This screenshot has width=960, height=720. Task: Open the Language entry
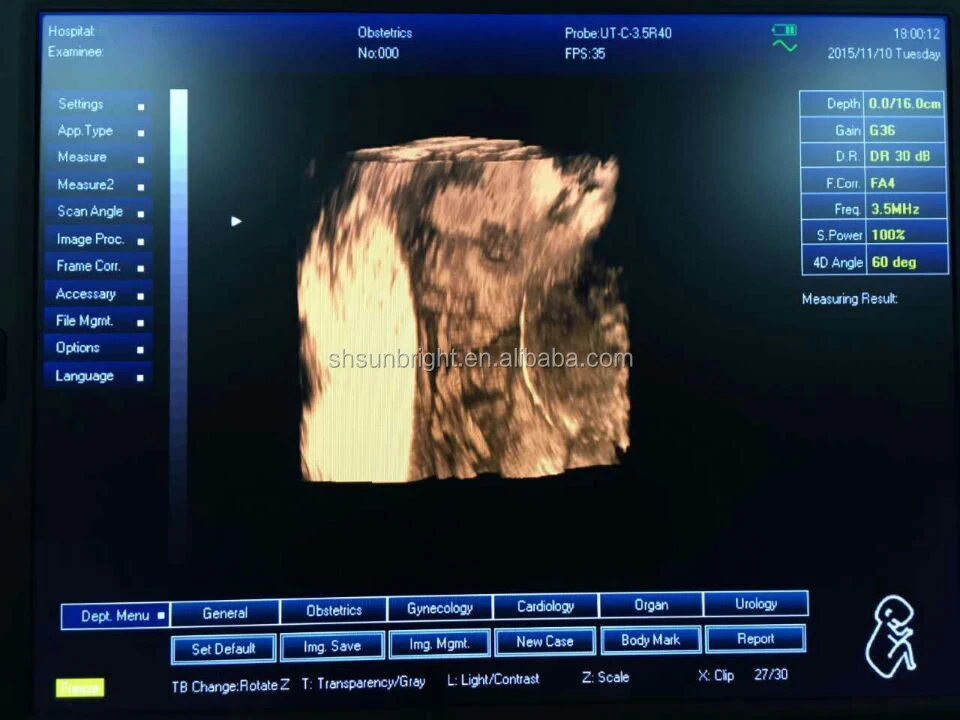point(98,376)
